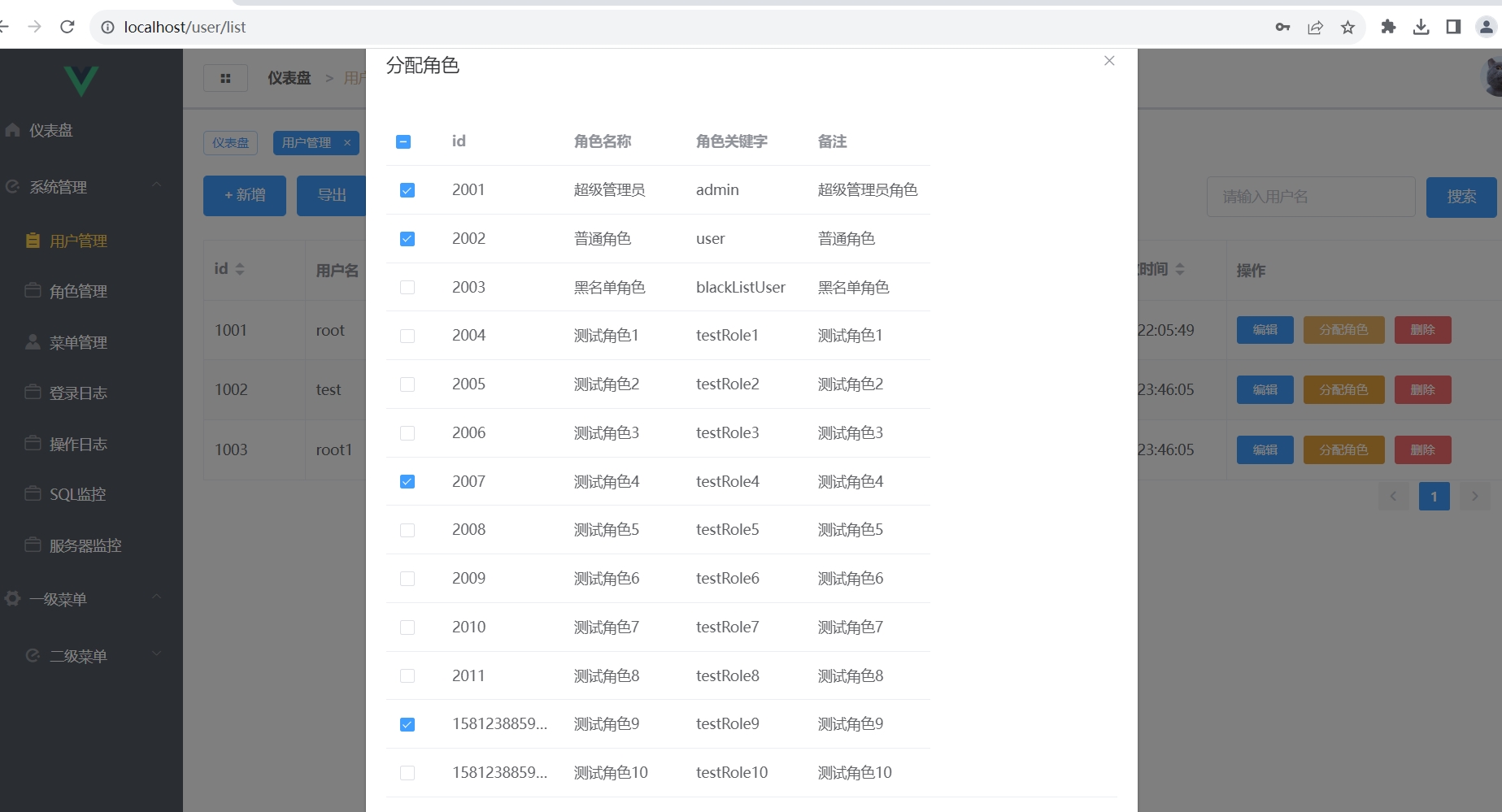Open 登录日志 menu item
The image size is (1502, 812).
point(91,393)
